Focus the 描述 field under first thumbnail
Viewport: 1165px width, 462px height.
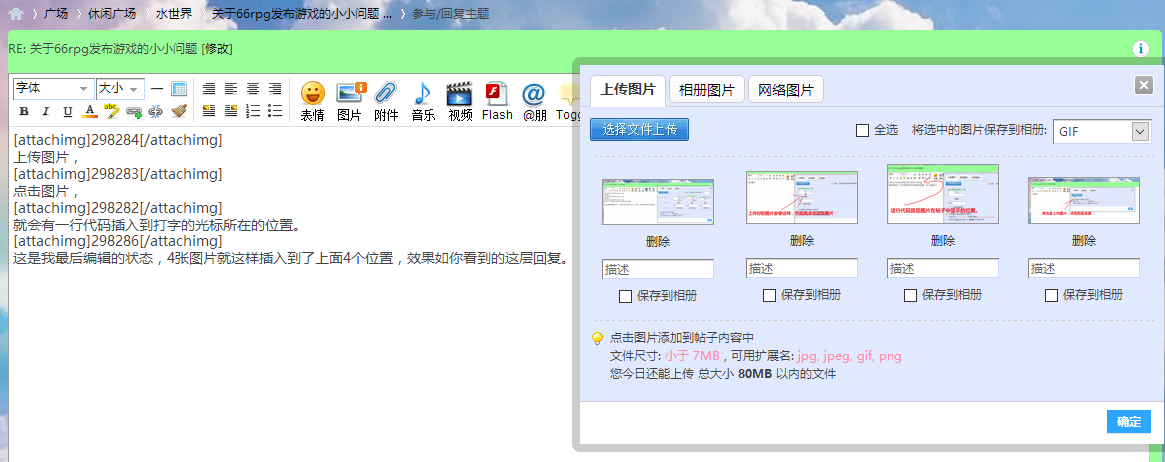pos(658,268)
